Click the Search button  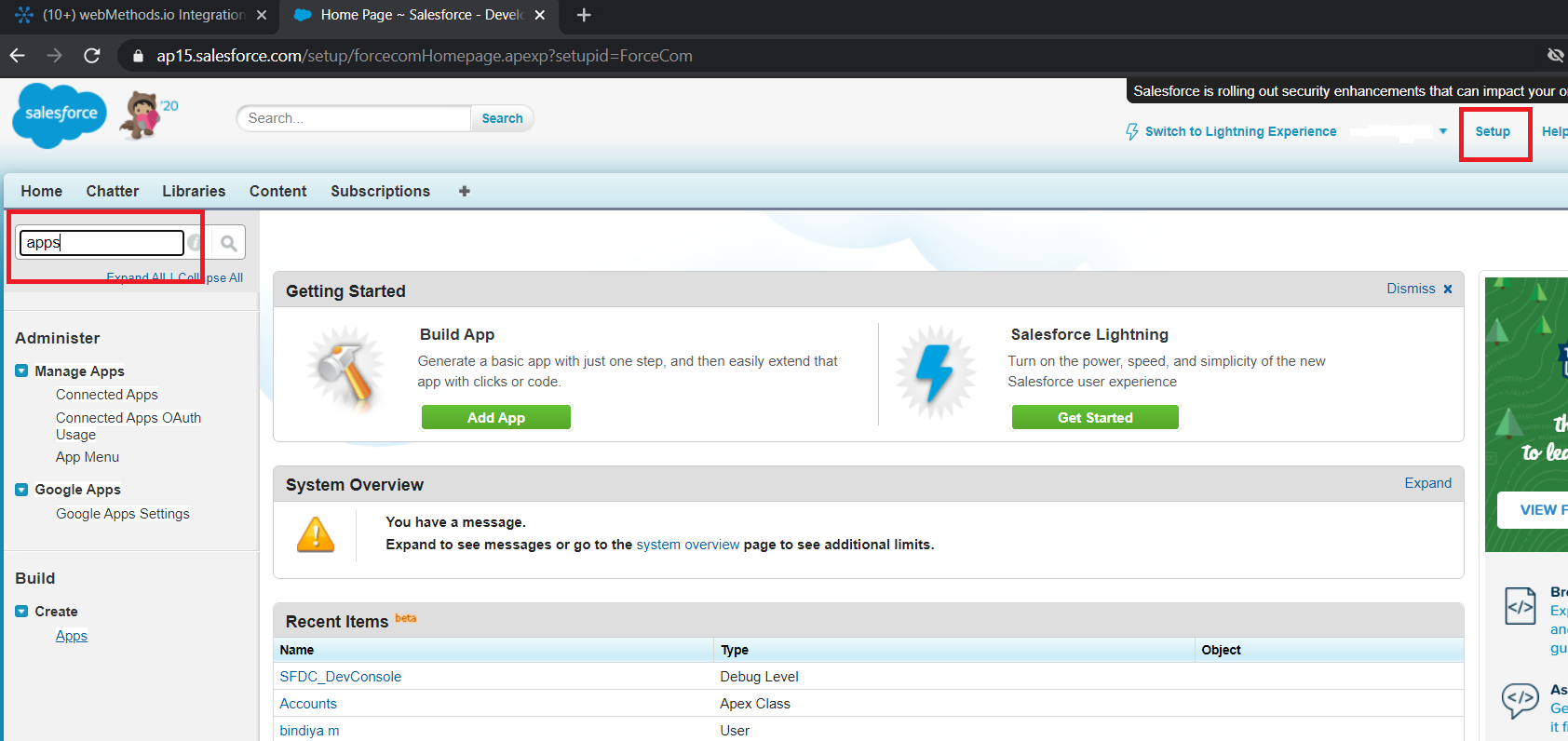click(x=502, y=118)
